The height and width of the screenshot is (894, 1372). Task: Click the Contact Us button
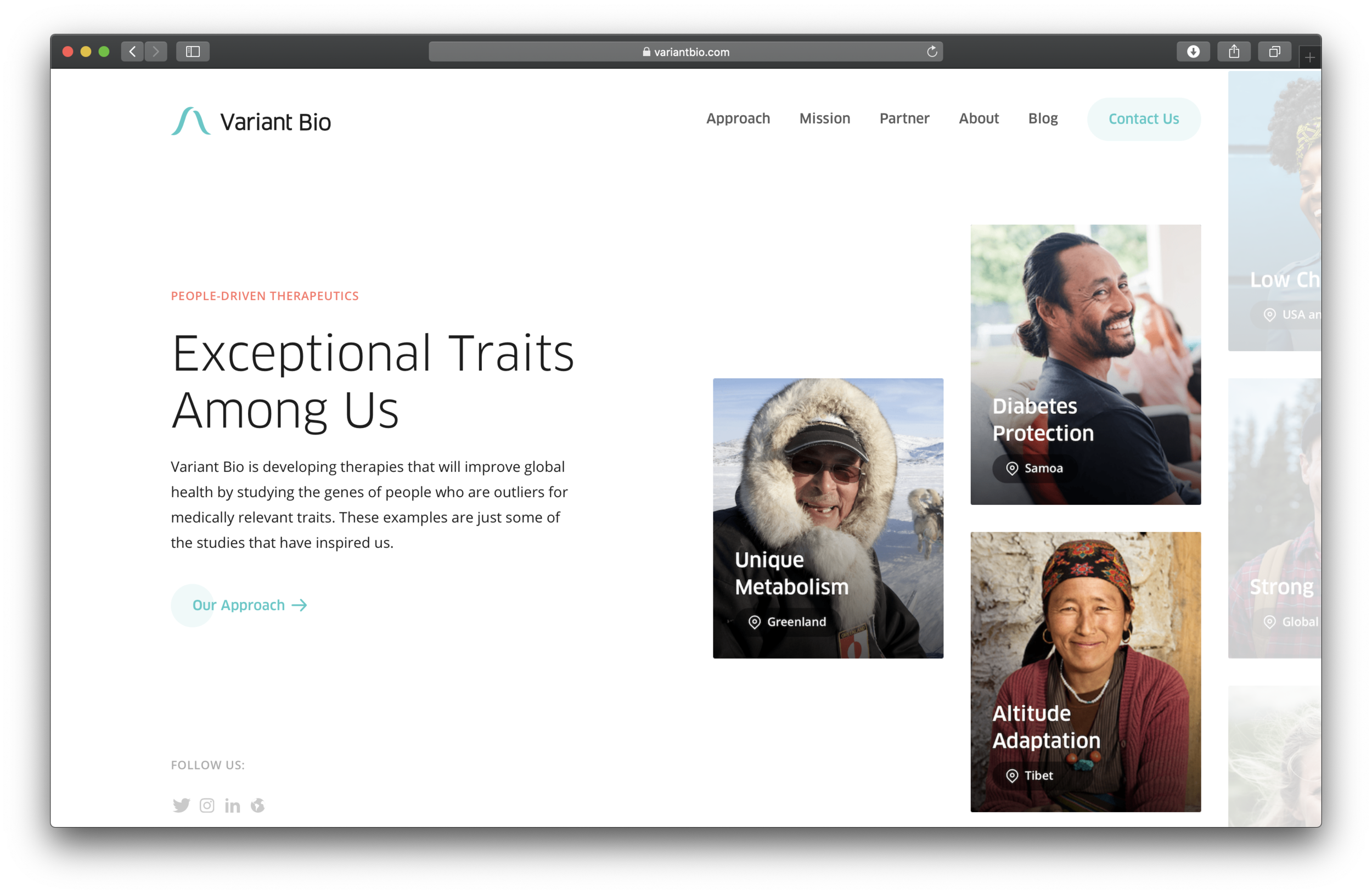(1143, 119)
